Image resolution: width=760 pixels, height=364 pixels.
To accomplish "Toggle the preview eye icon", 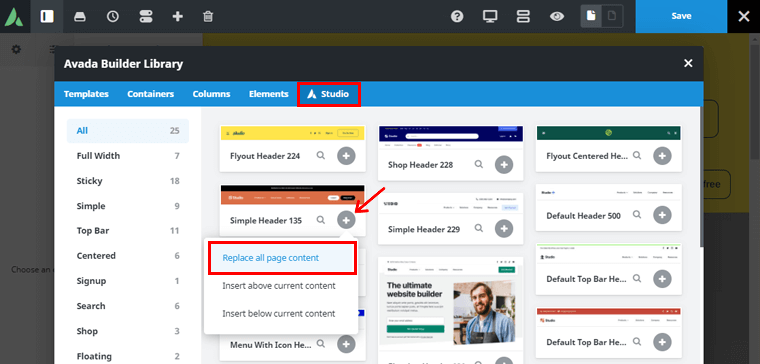I will [557, 16].
